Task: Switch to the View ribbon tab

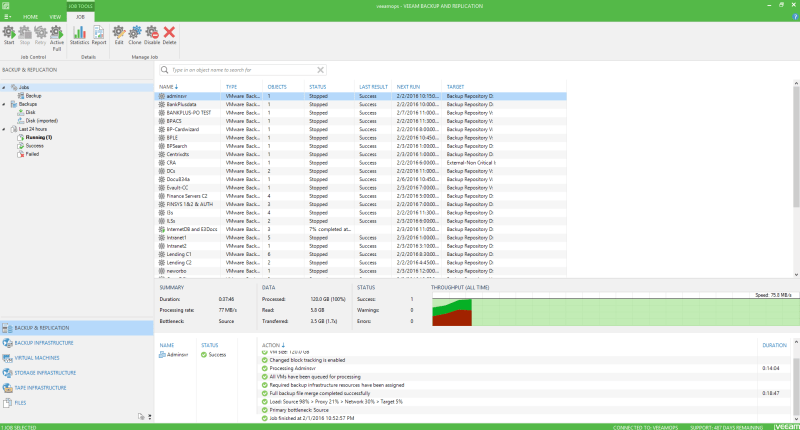Action: coord(56,17)
